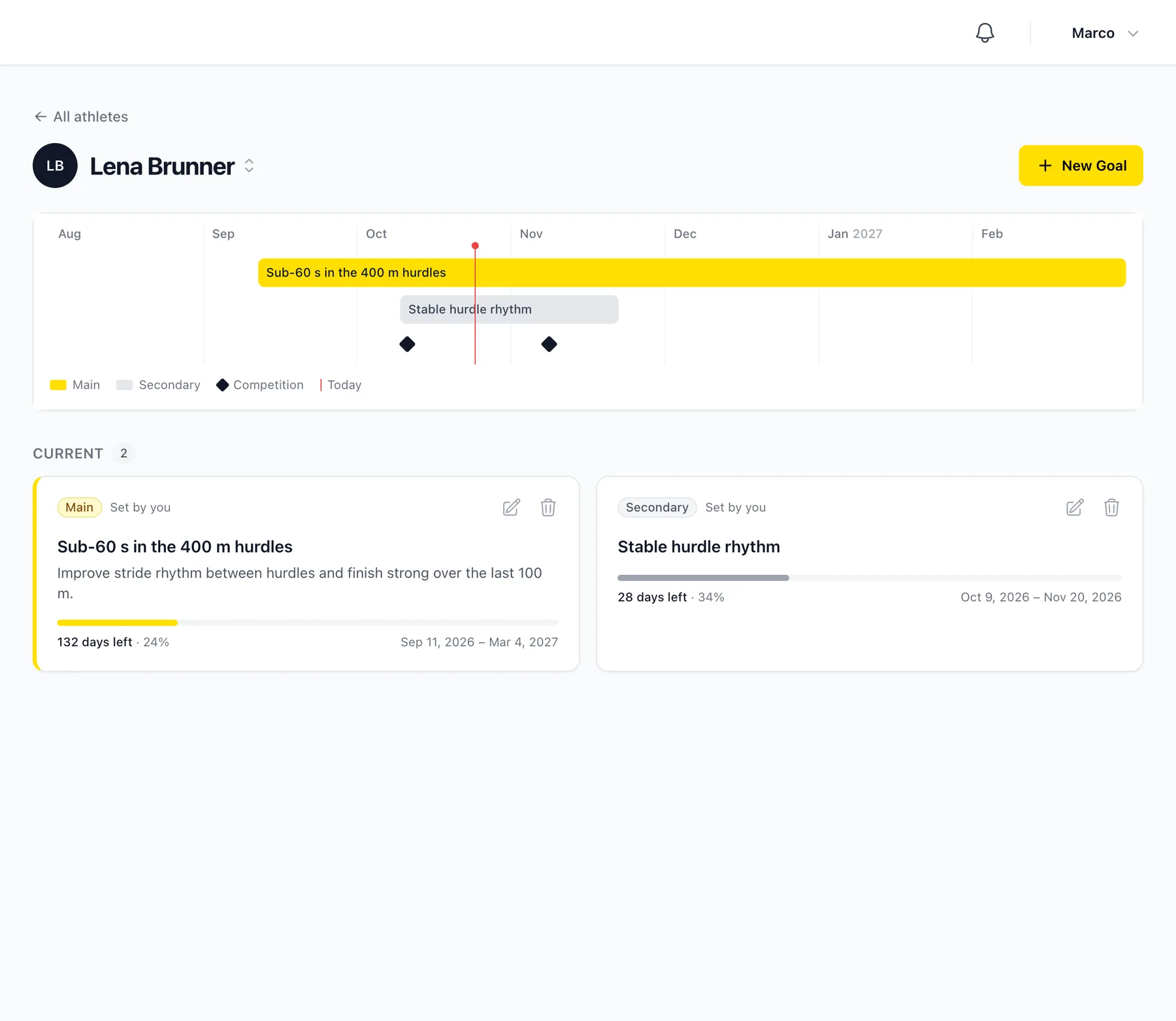
Task: Click the yellow Main legend swatch
Action: [x=58, y=385]
